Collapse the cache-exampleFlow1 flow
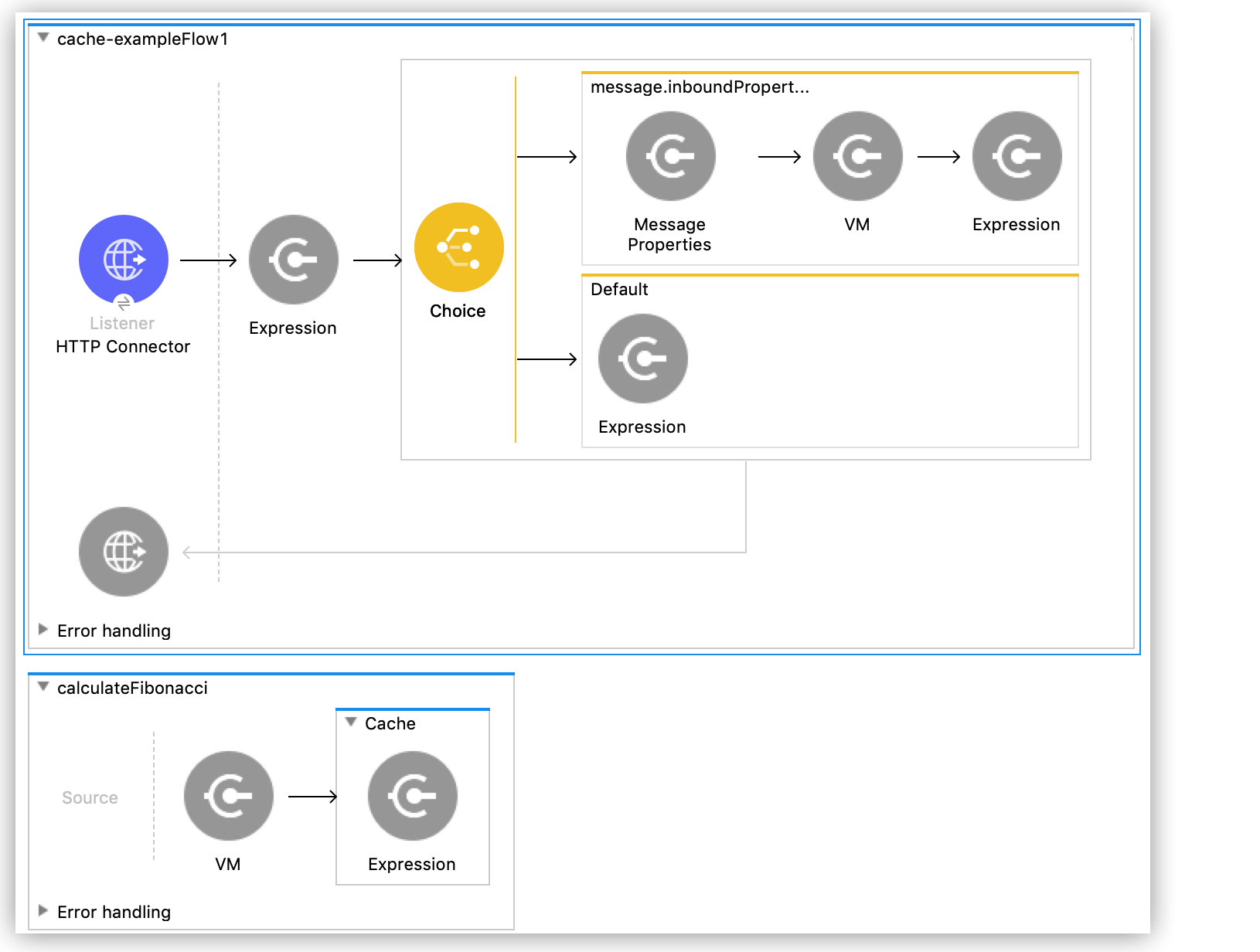Image resolution: width=1260 pixels, height=952 pixels. tap(44, 38)
